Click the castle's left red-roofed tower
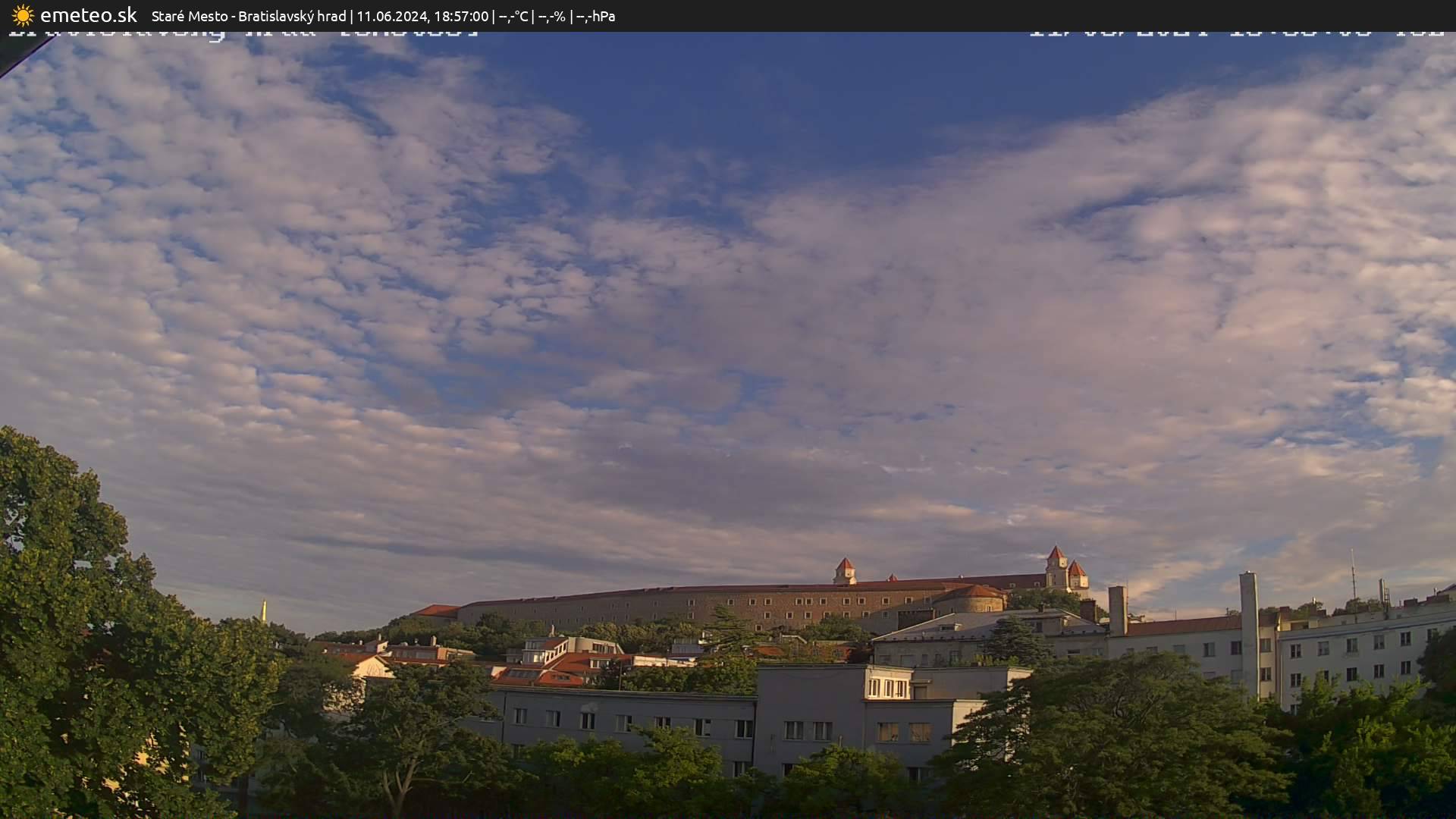Viewport: 1456px width, 819px height. click(844, 570)
